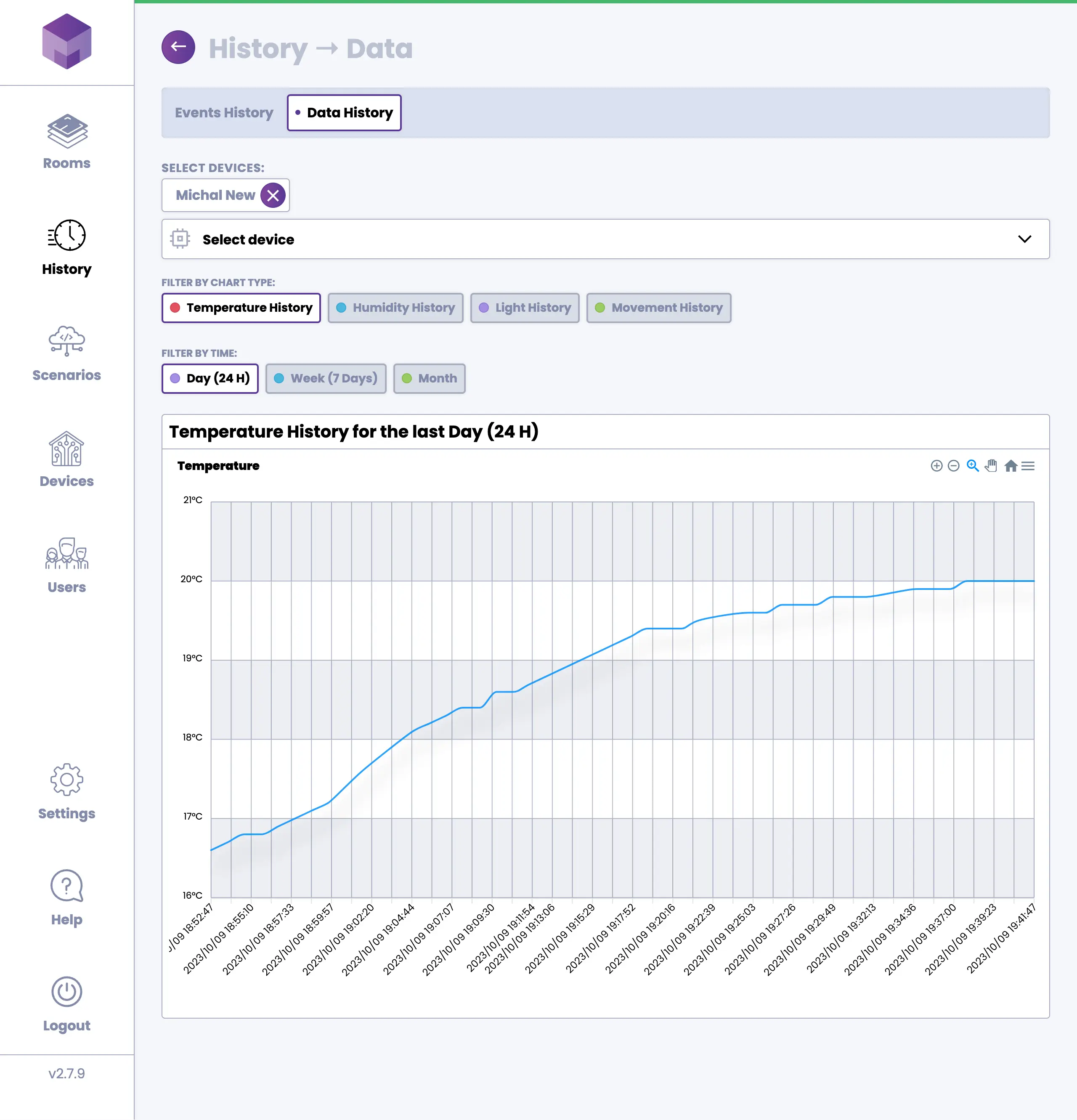Click Logout in the sidebar
The width and height of the screenshot is (1077, 1120).
(x=67, y=1004)
